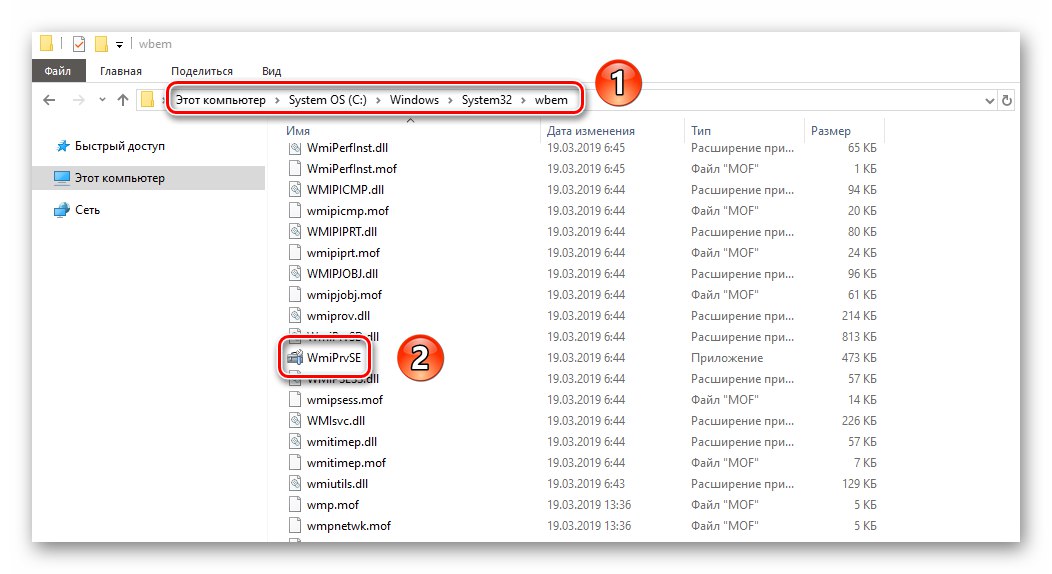
Task: Click the properties checkmark icon in title bar
Action: click(x=79, y=44)
